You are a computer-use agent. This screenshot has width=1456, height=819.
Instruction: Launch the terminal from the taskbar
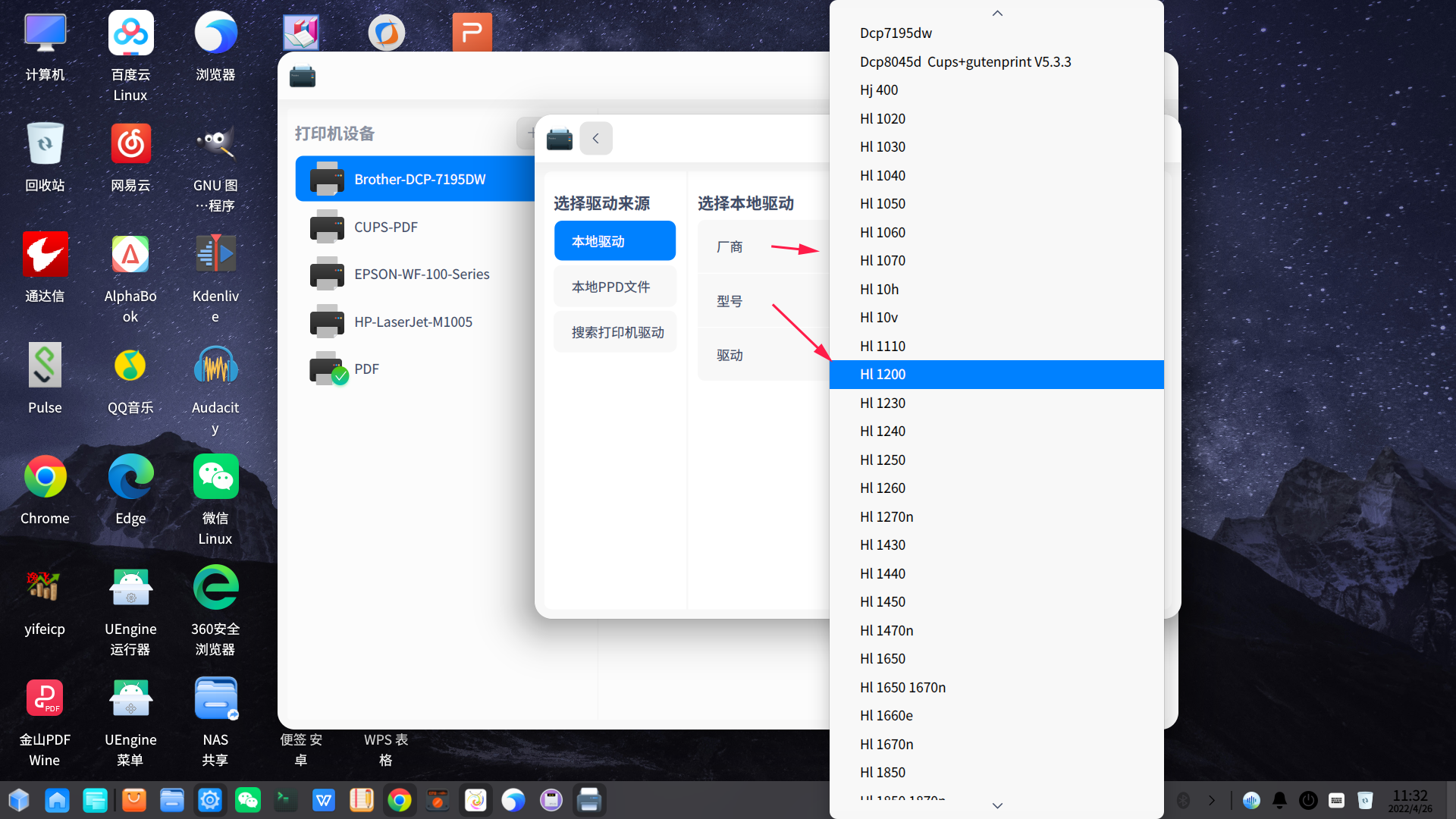pos(286,799)
